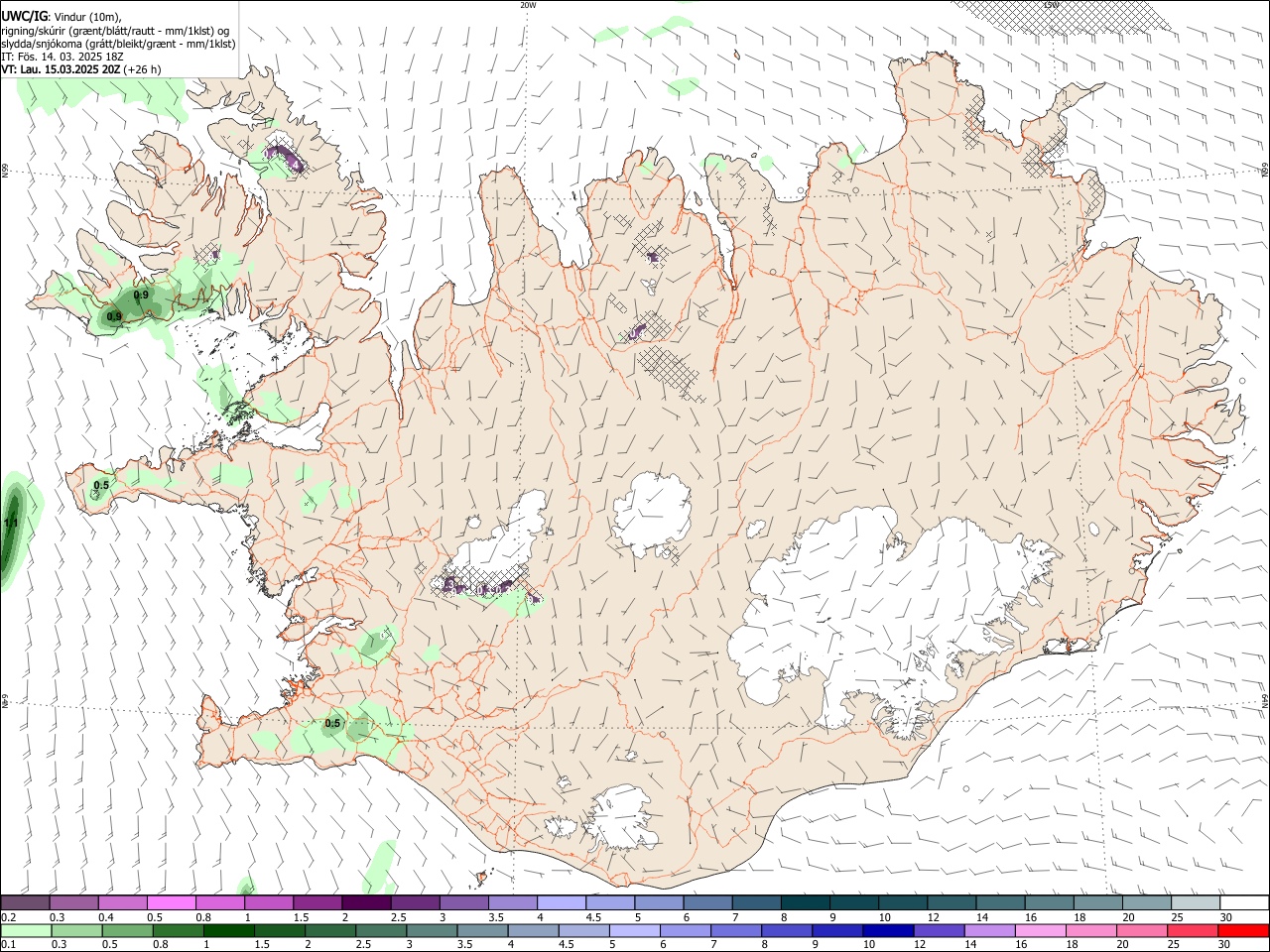Viewport: 1270px width, 952px height.
Task: Click the purple 12 swatch in lower legend row
Action: (x=939, y=930)
